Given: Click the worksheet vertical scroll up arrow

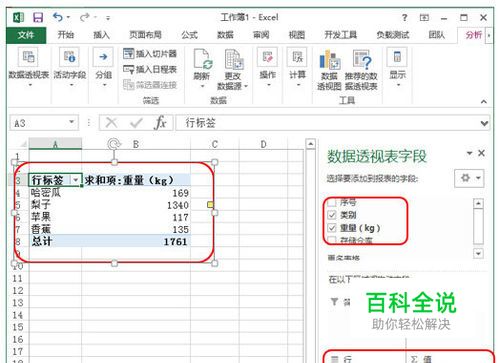Looking at the screenshot, I should click(310, 144).
